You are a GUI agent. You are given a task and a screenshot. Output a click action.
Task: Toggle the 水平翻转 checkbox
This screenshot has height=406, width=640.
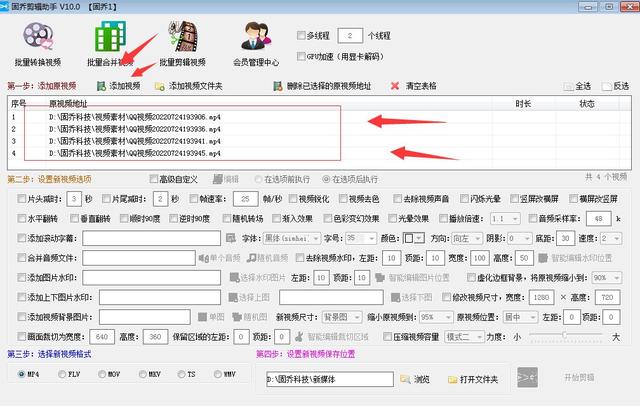tap(22, 218)
